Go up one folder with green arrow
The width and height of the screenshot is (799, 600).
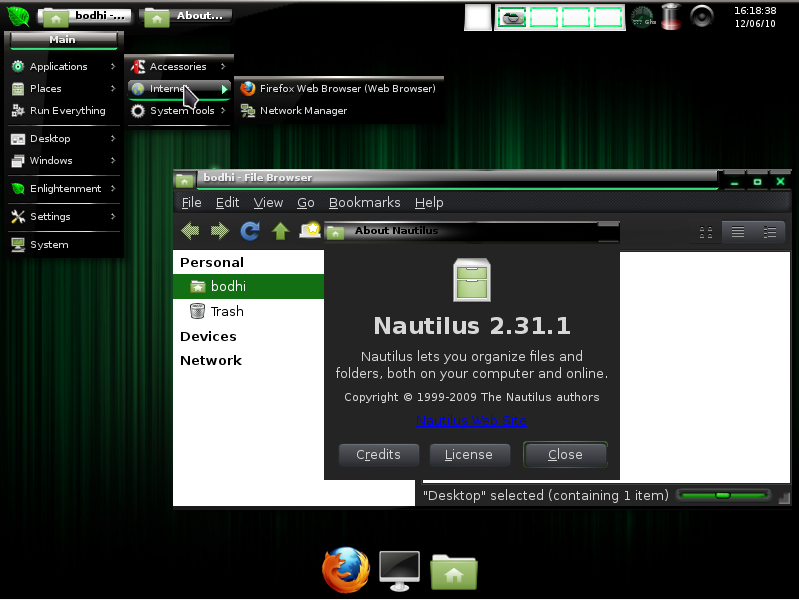tap(280, 231)
